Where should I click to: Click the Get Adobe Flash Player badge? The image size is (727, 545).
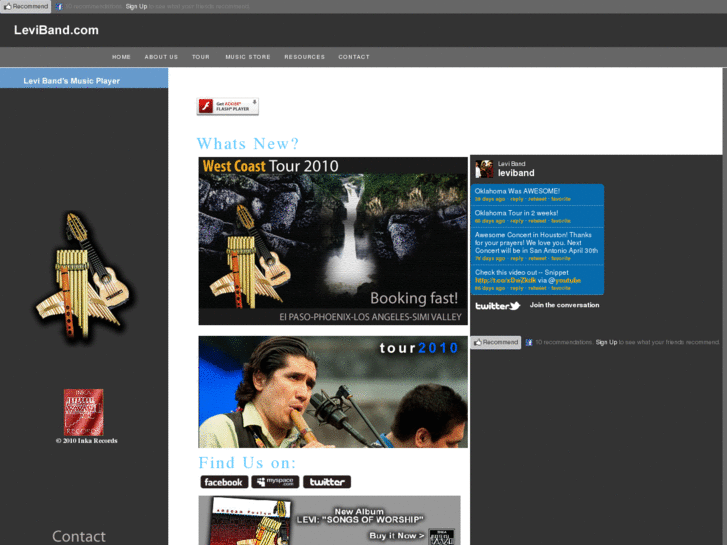[x=227, y=106]
